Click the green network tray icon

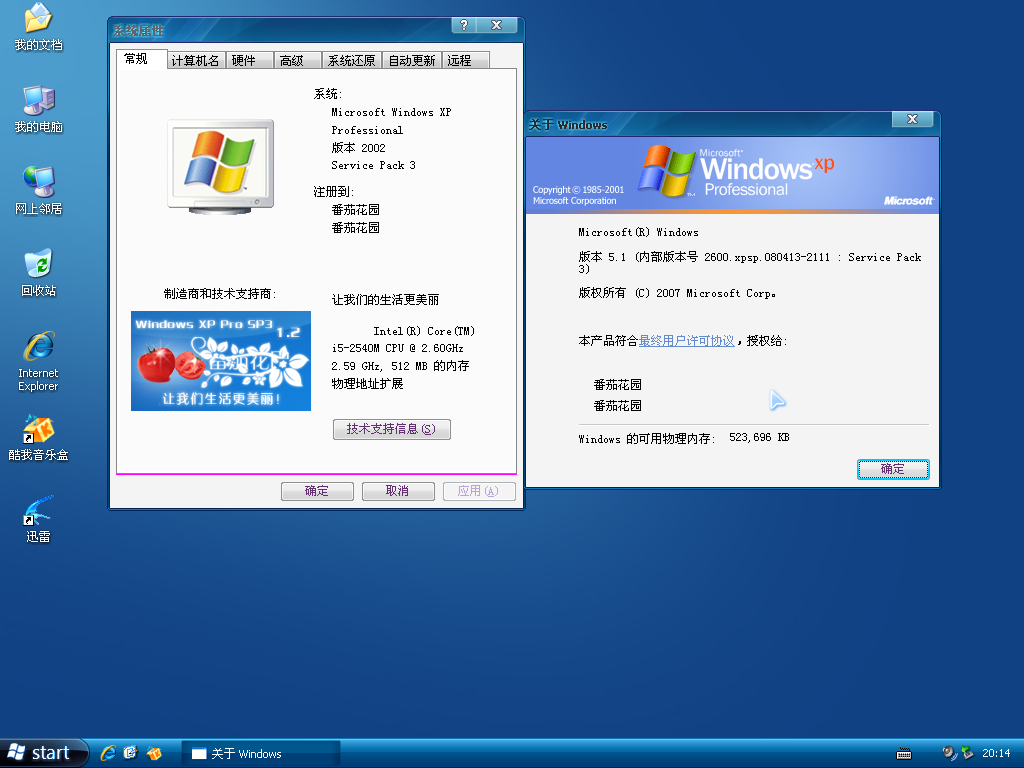[x=967, y=753]
